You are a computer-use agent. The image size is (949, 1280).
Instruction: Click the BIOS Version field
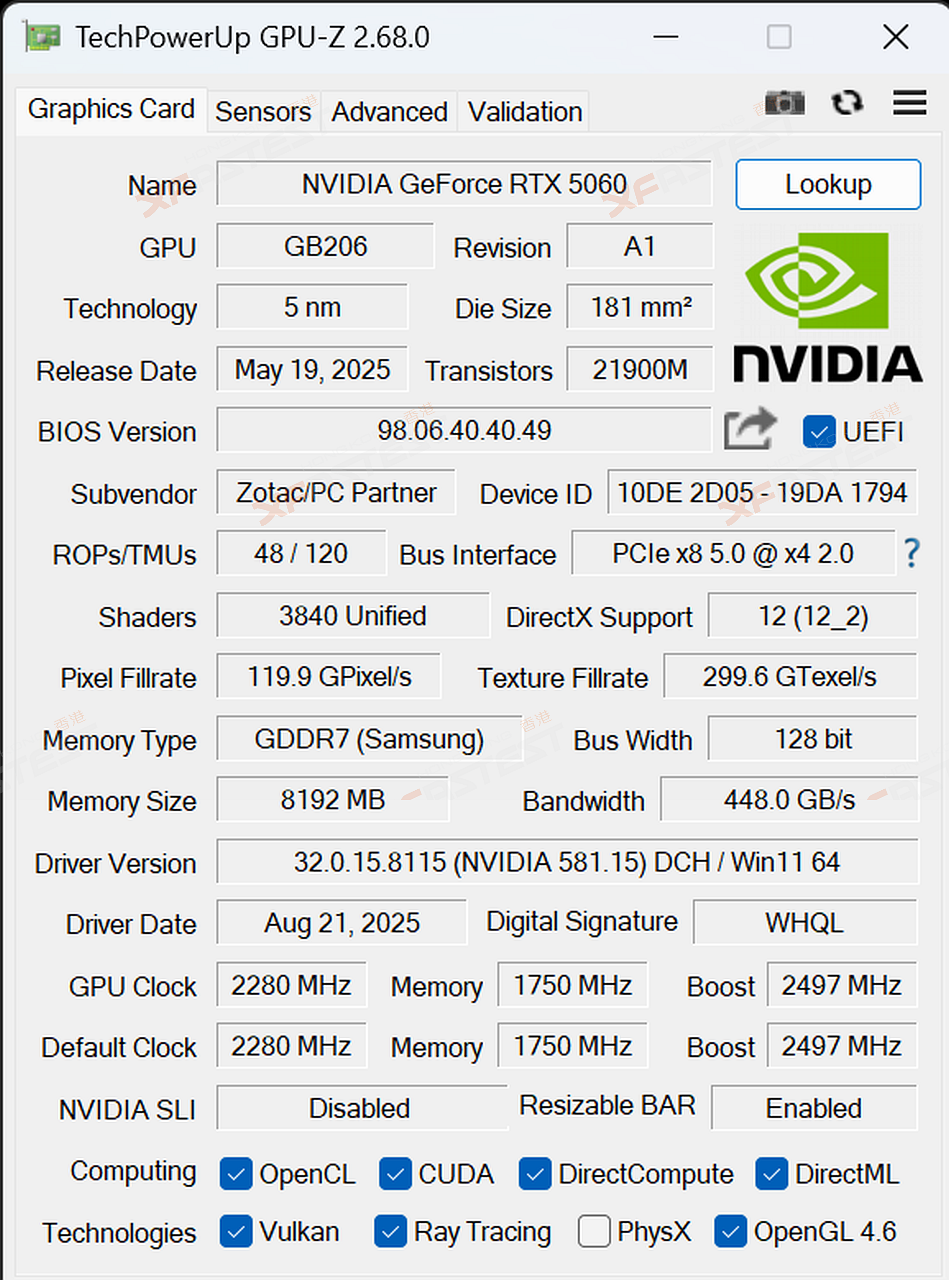click(x=464, y=431)
